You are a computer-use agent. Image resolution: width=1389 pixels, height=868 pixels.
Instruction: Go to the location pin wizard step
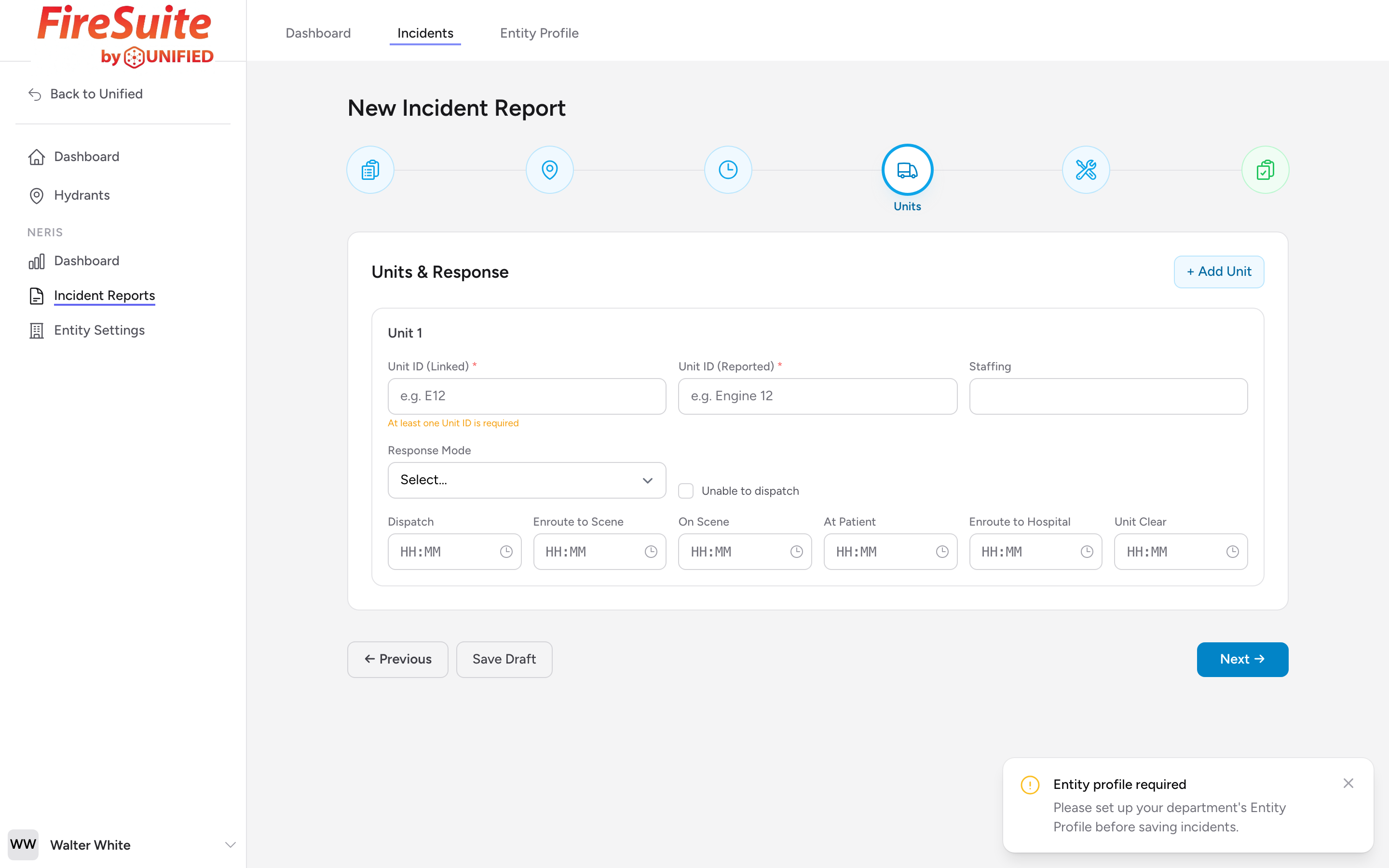point(549,170)
